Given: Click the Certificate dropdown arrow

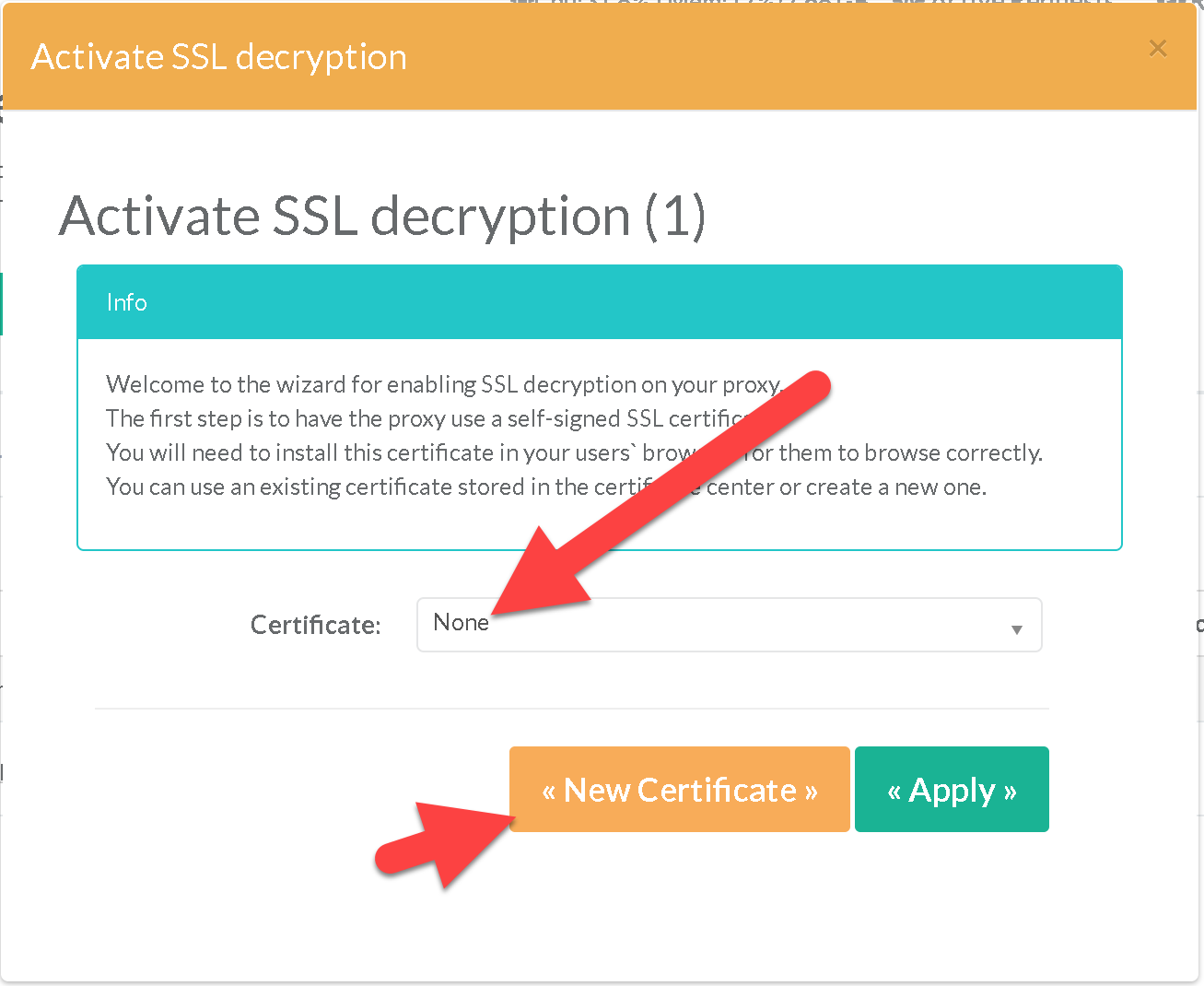Looking at the screenshot, I should pos(1016,629).
